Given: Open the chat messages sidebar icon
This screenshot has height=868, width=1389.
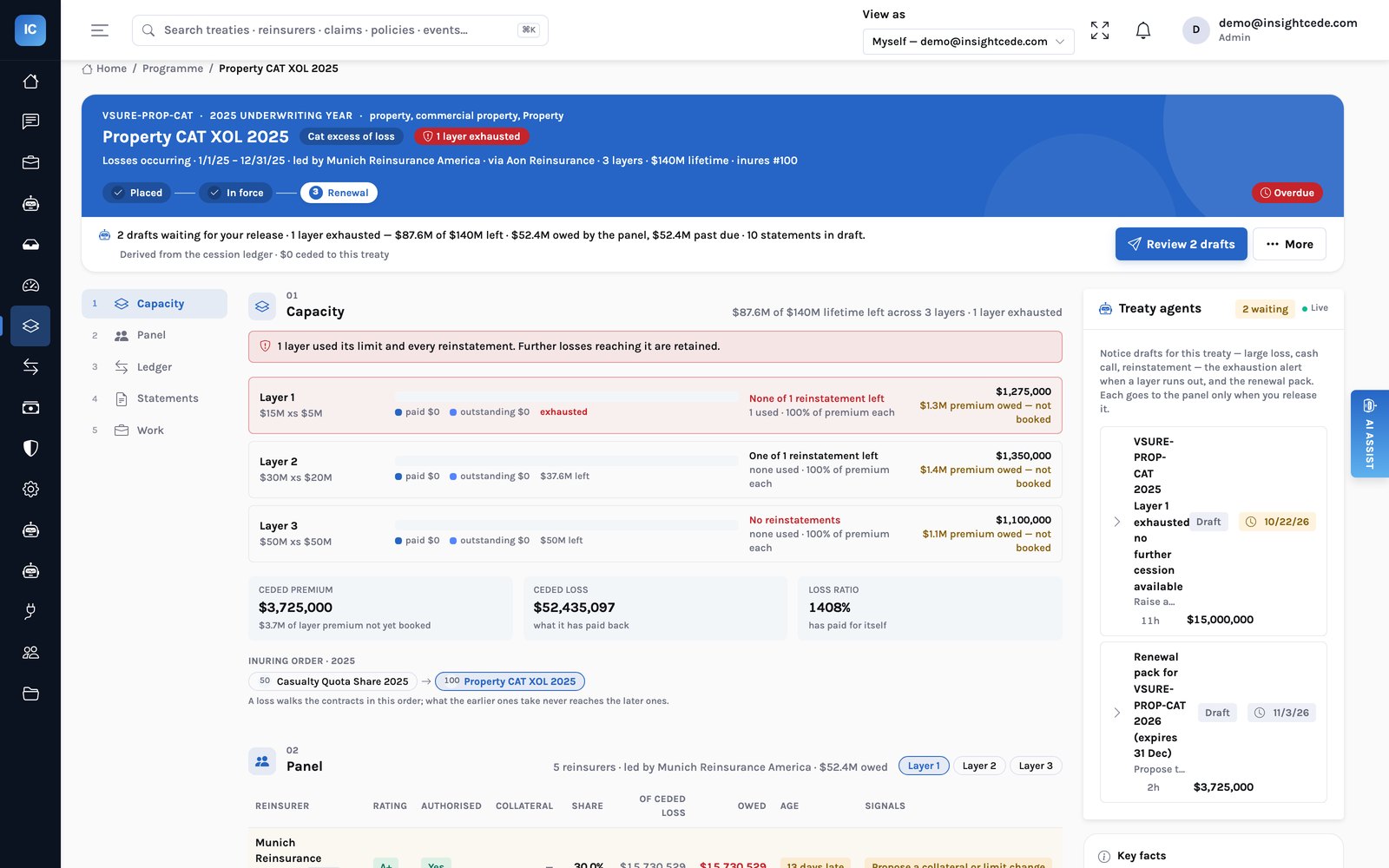Looking at the screenshot, I should tap(30, 122).
